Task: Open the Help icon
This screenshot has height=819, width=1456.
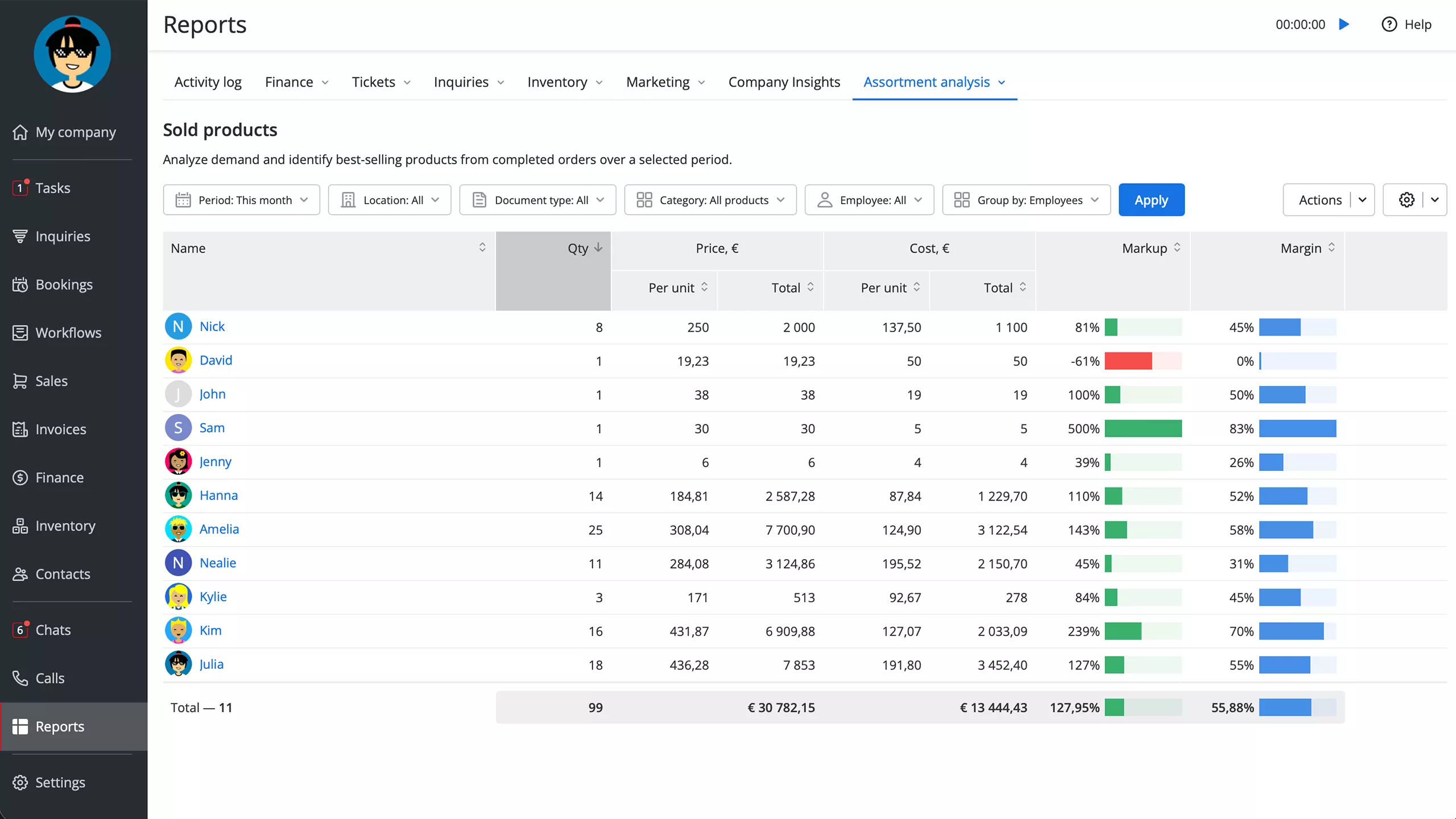Action: click(1389, 24)
